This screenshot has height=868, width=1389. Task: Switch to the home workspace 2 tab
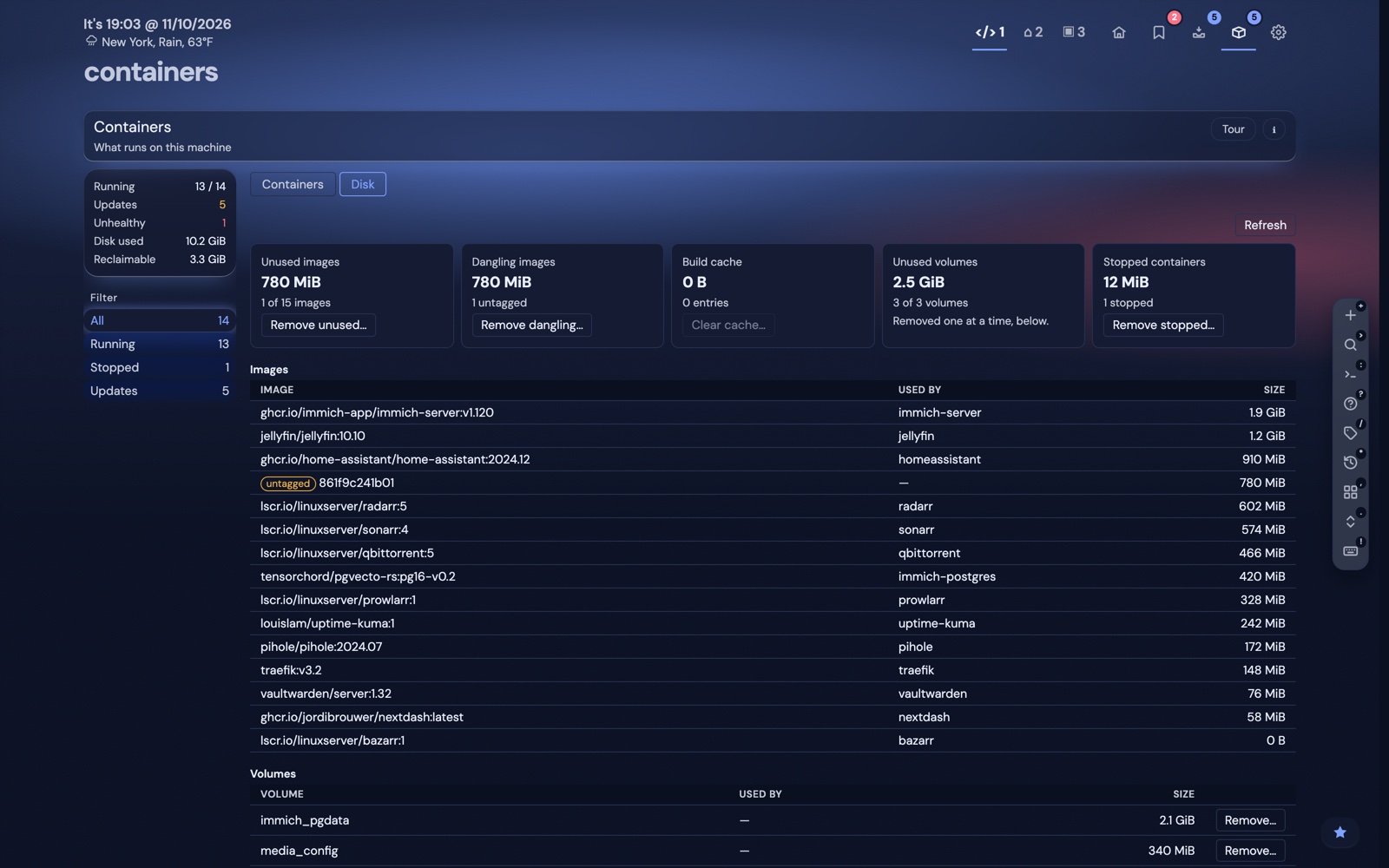[1033, 32]
